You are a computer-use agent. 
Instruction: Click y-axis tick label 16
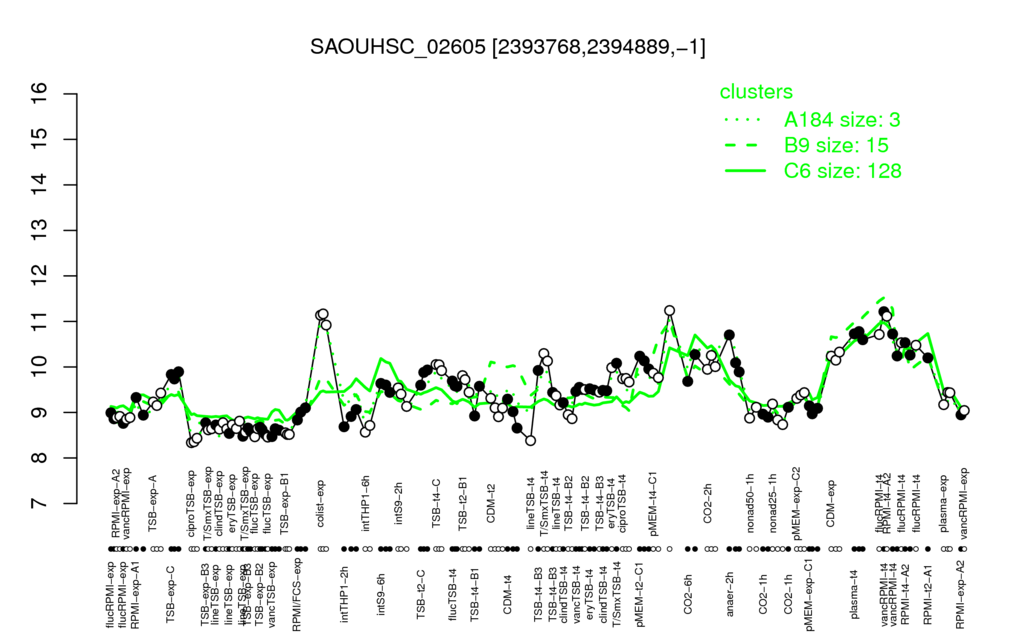[39, 94]
